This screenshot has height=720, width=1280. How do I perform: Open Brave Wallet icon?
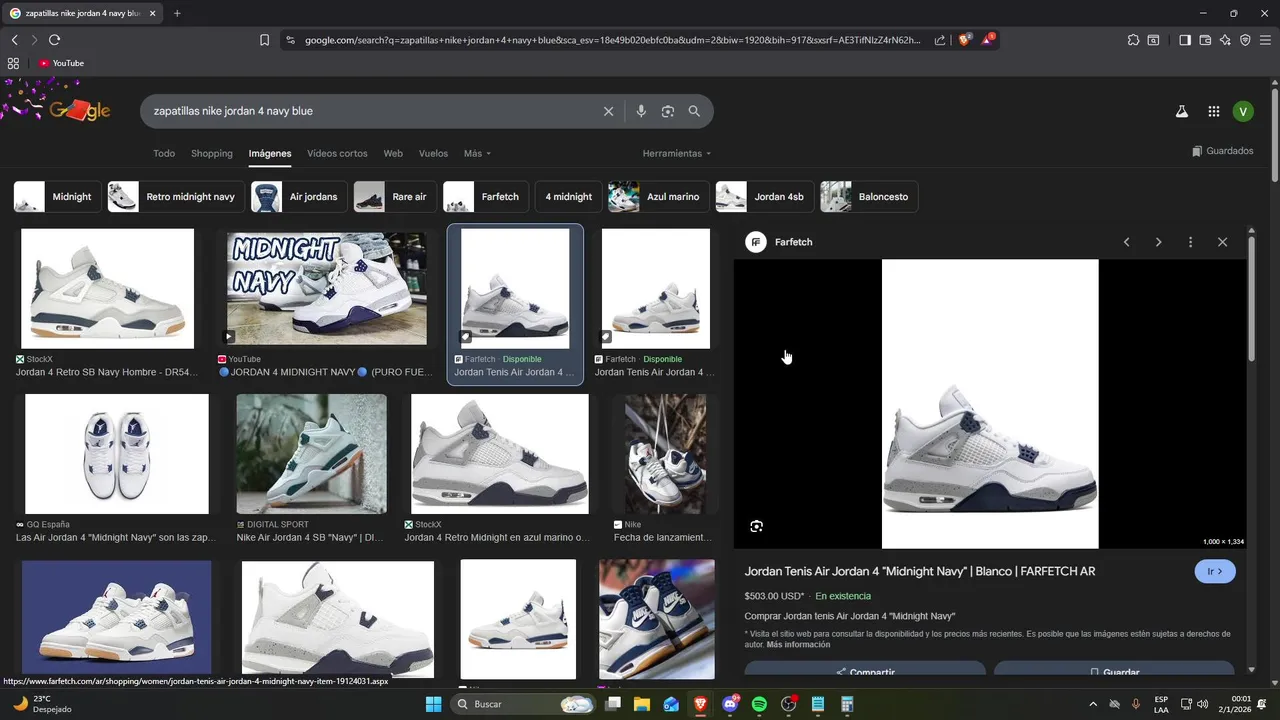click(x=1205, y=40)
